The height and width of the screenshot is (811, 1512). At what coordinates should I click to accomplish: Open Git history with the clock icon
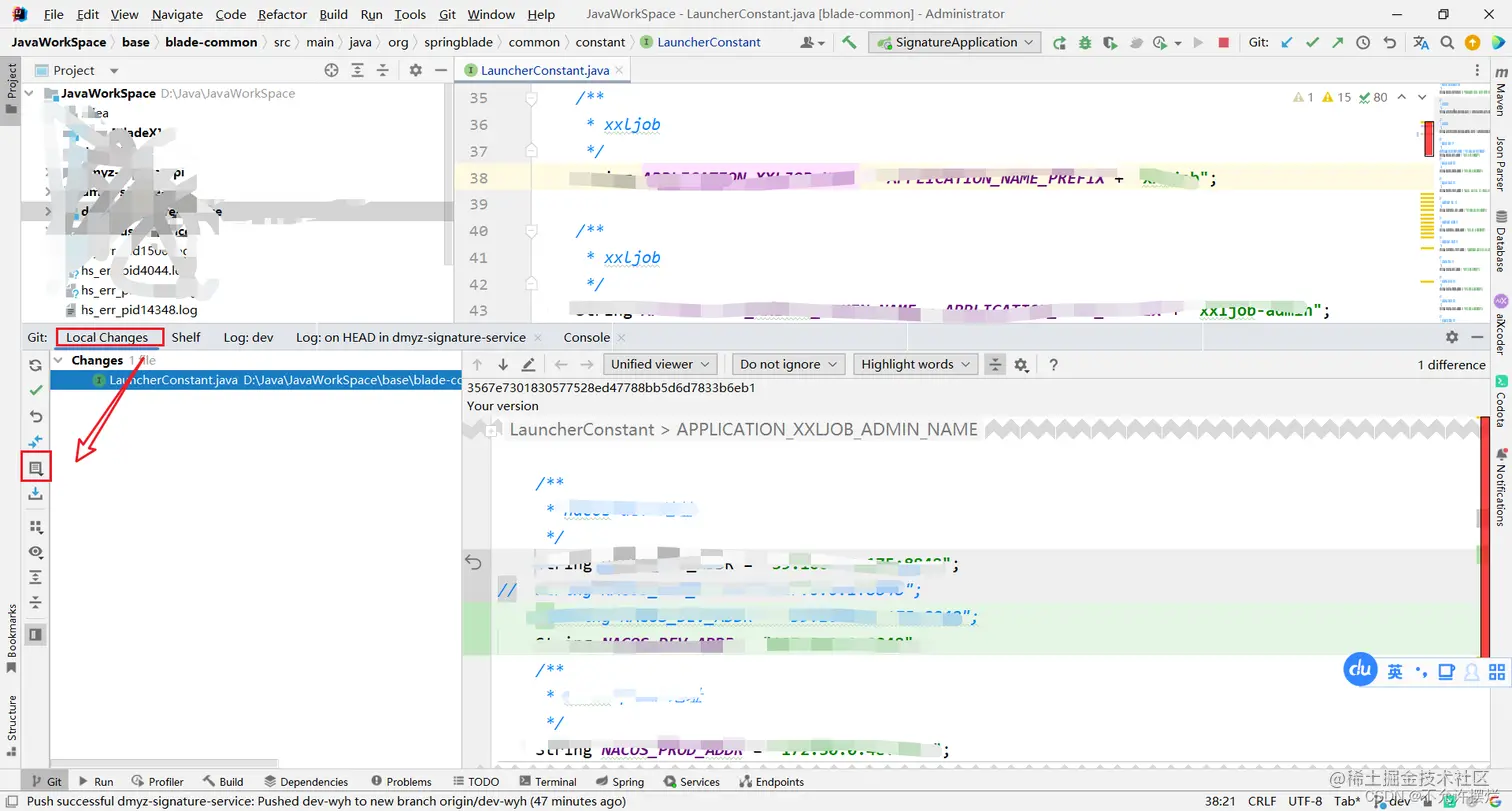pyautogui.click(x=1363, y=43)
